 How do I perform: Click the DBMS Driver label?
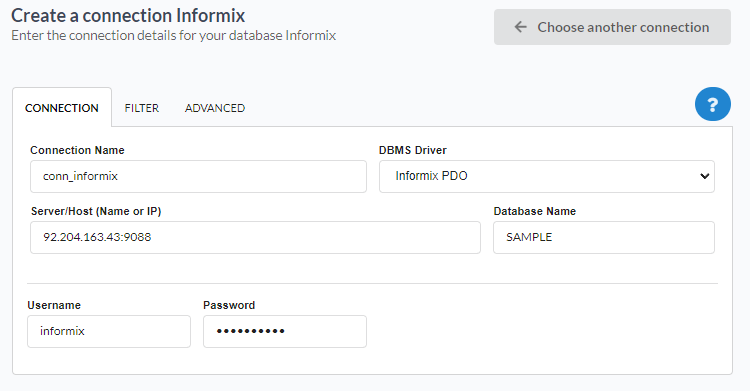coord(412,150)
